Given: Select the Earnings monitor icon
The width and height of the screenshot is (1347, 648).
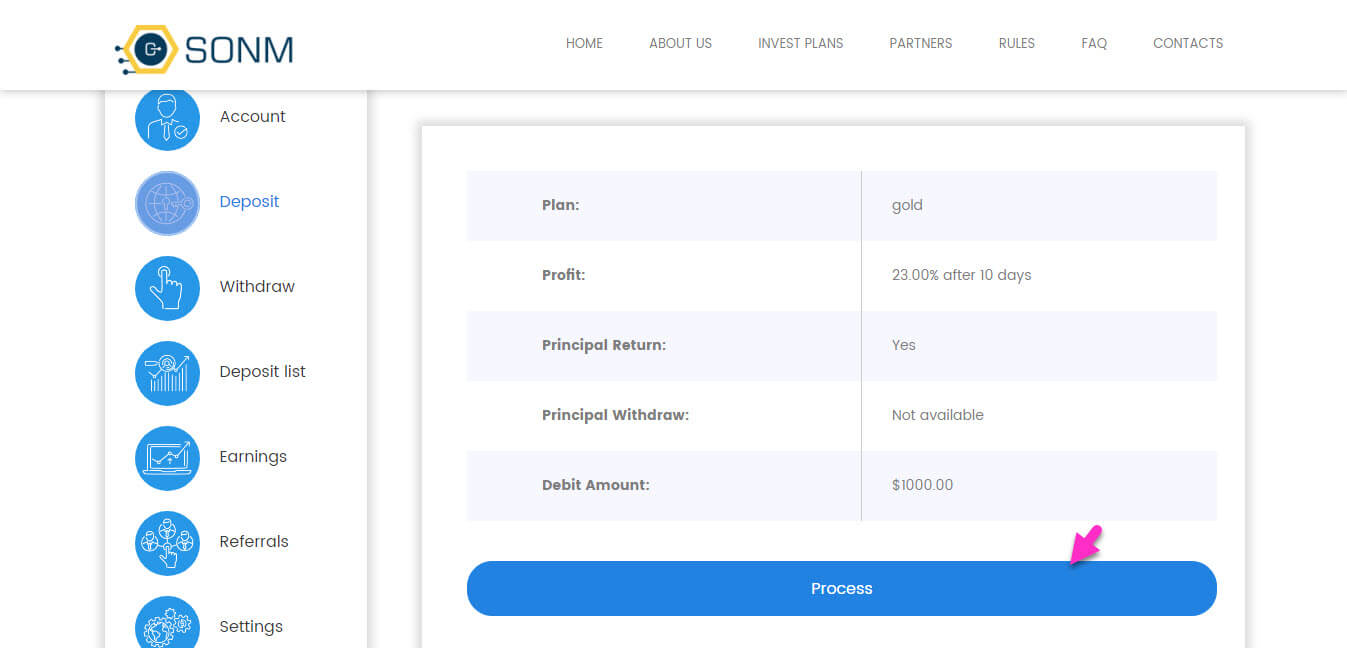Looking at the screenshot, I should click(167, 456).
